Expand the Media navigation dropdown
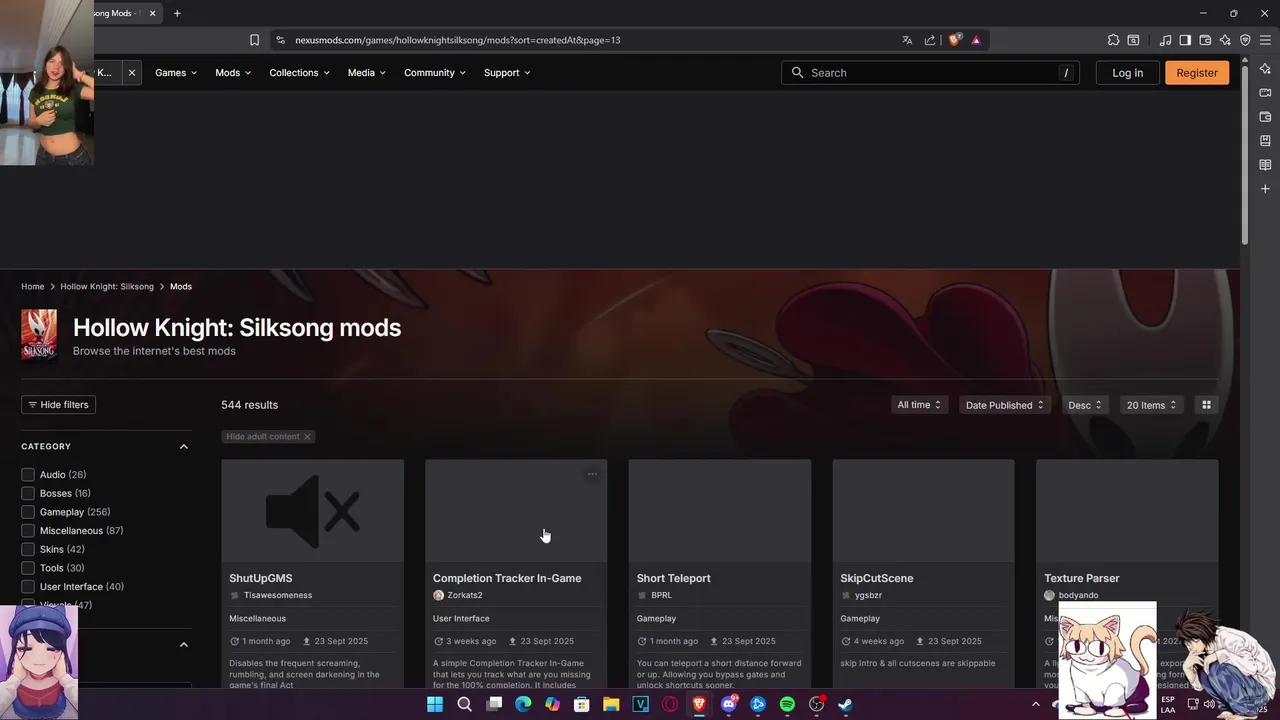 point(366,73)
